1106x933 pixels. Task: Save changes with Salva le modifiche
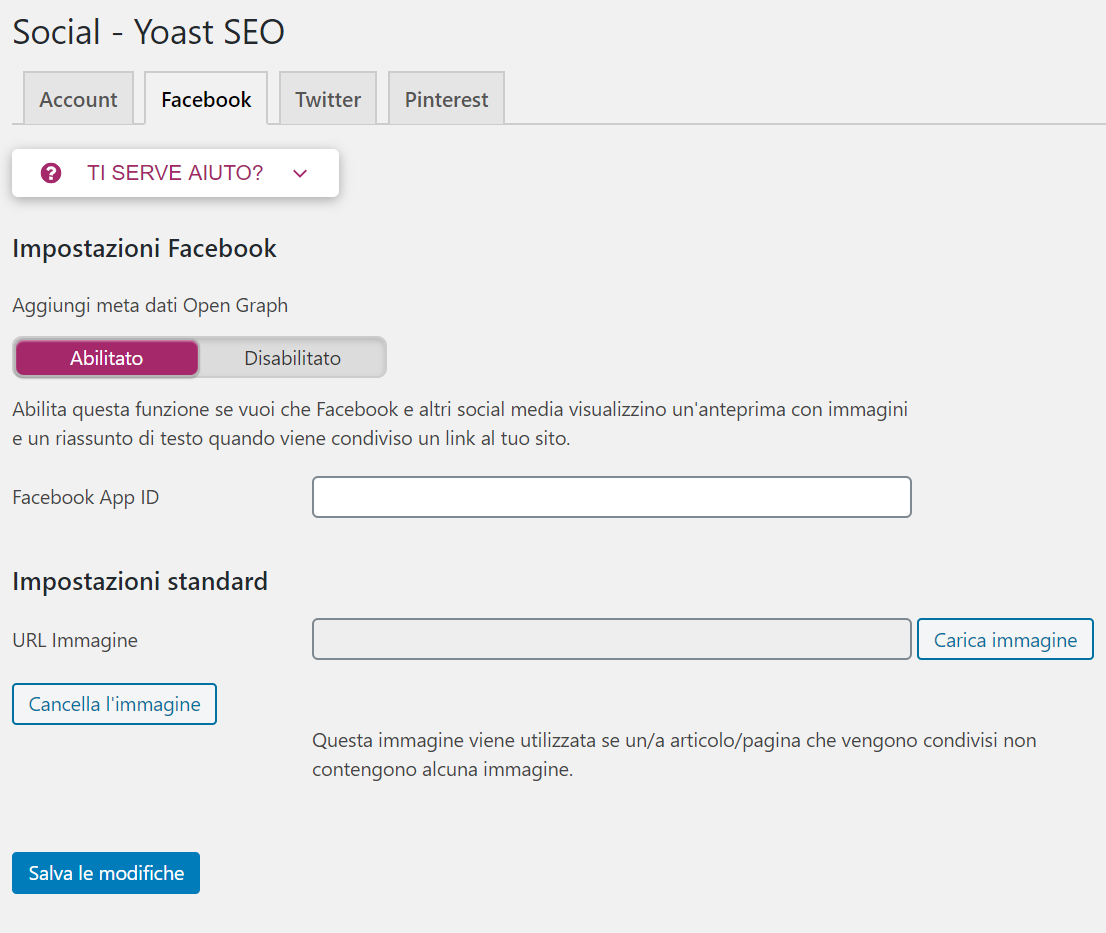coord(106,873)
